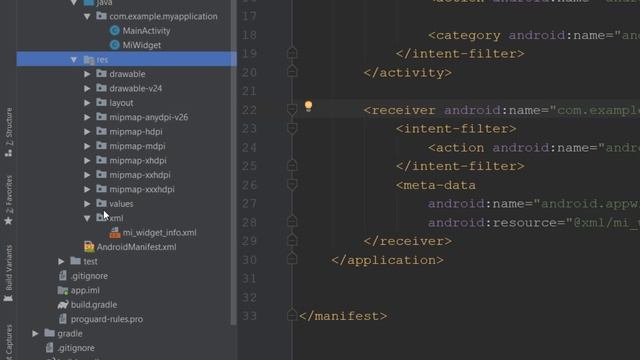Screen dimensions: 640x360
Task: Select the test folder icon
Action: tap(76, 261)
